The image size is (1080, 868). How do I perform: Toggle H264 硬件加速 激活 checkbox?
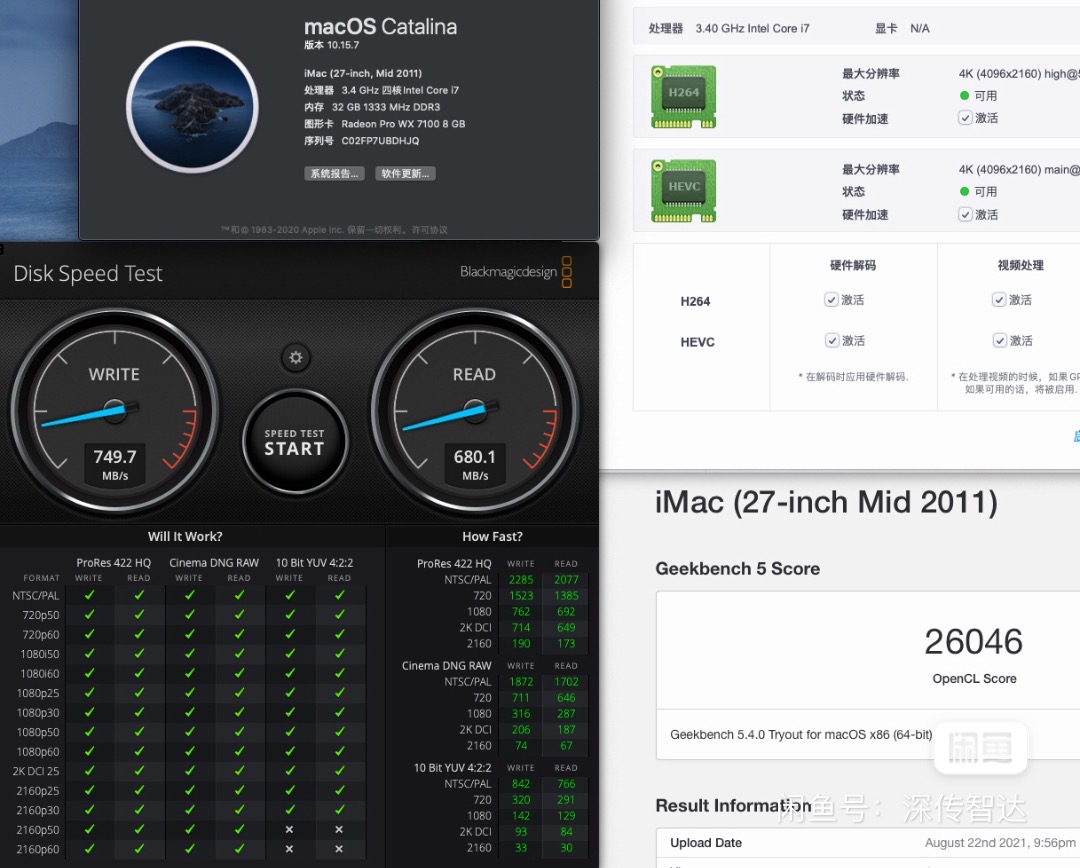point(966,118)
